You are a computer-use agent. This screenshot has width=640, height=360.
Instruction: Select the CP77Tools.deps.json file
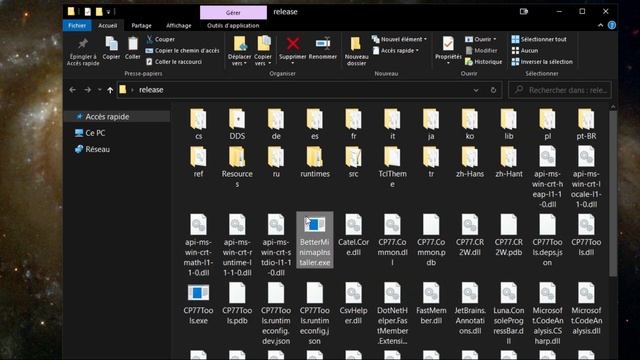(x=547, y=241)
